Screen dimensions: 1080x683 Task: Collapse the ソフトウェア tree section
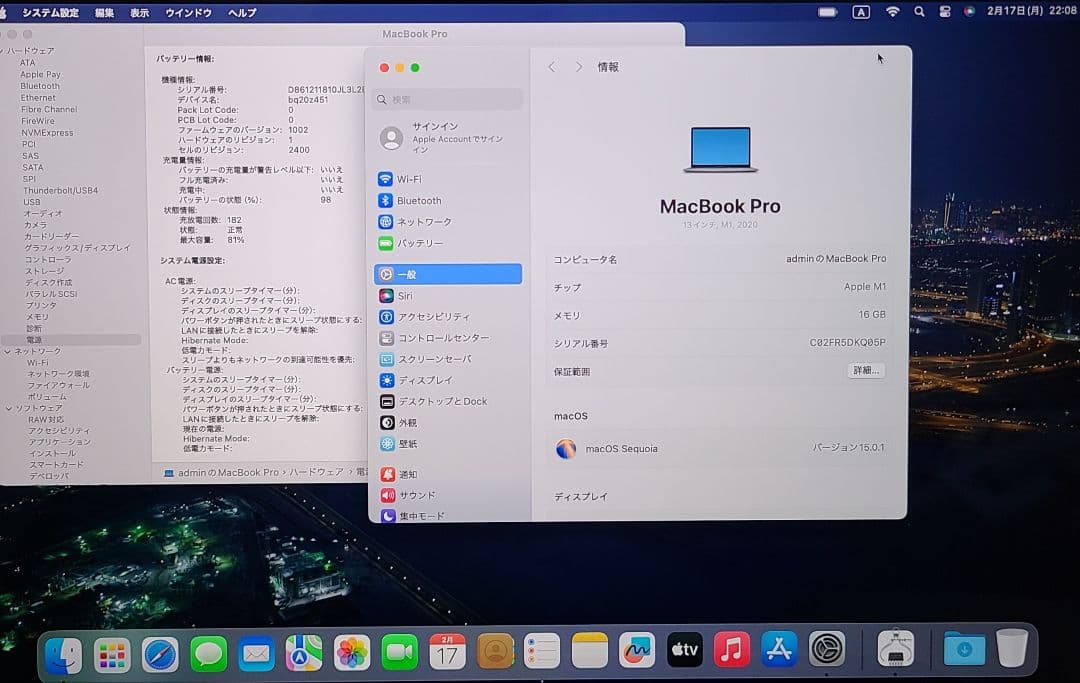[x=7, y=408]
